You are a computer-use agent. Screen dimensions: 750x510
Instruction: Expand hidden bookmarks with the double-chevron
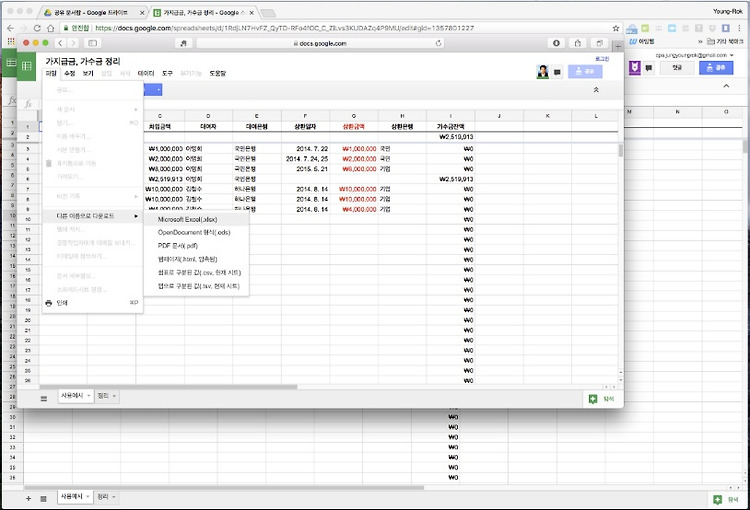700,42
